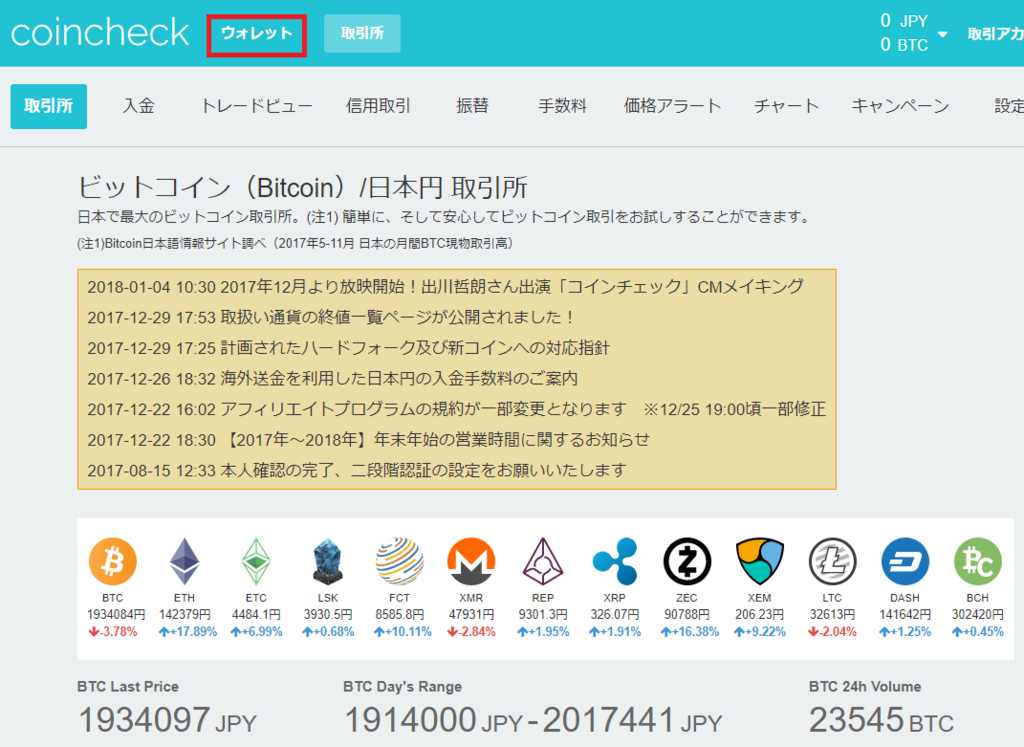
Task: Open the Ethereum Classic ETC icon
Action: click(x=256, y=562)
